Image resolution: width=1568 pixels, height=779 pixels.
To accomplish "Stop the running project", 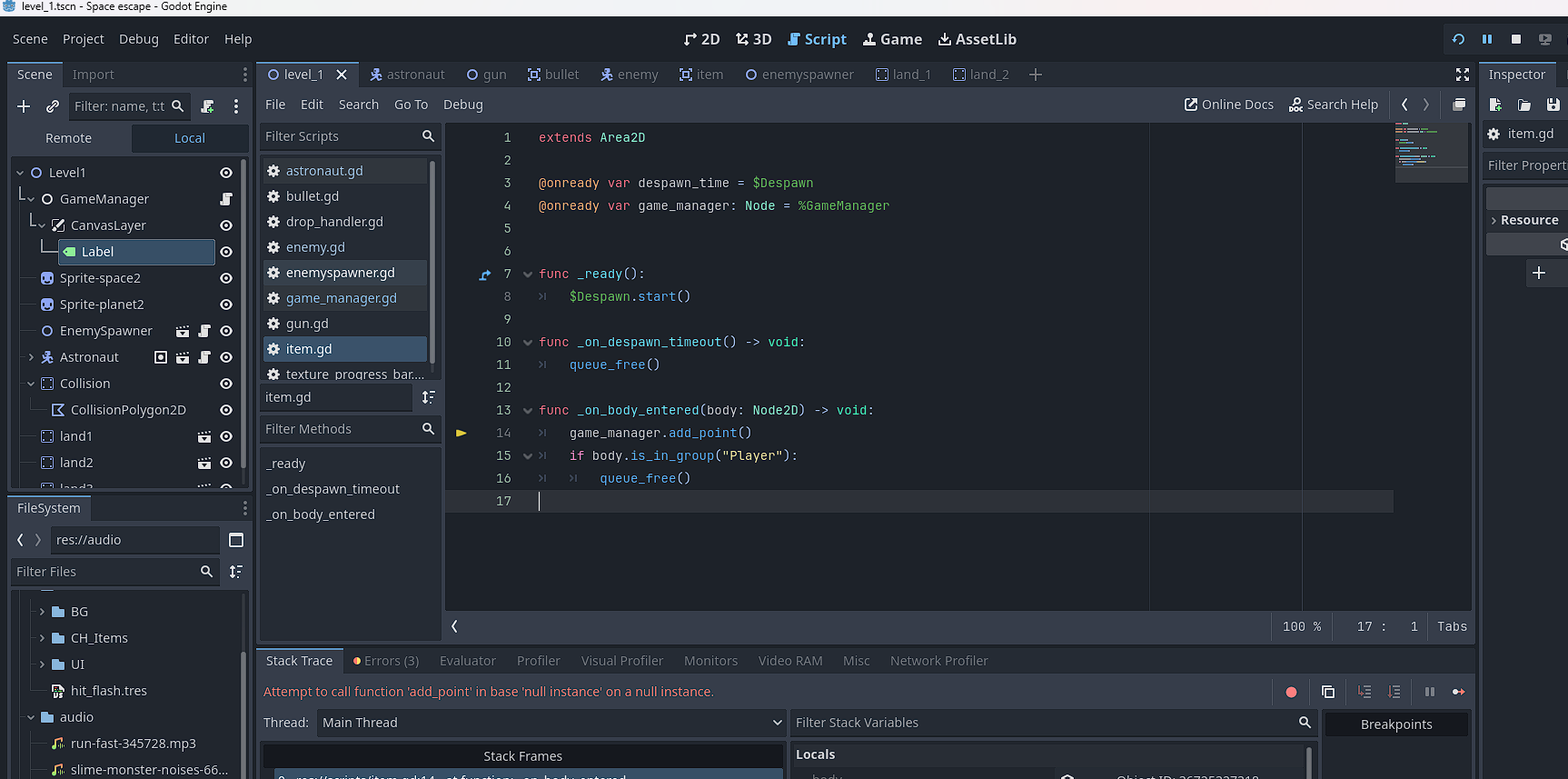I will tap(1516, 39).
